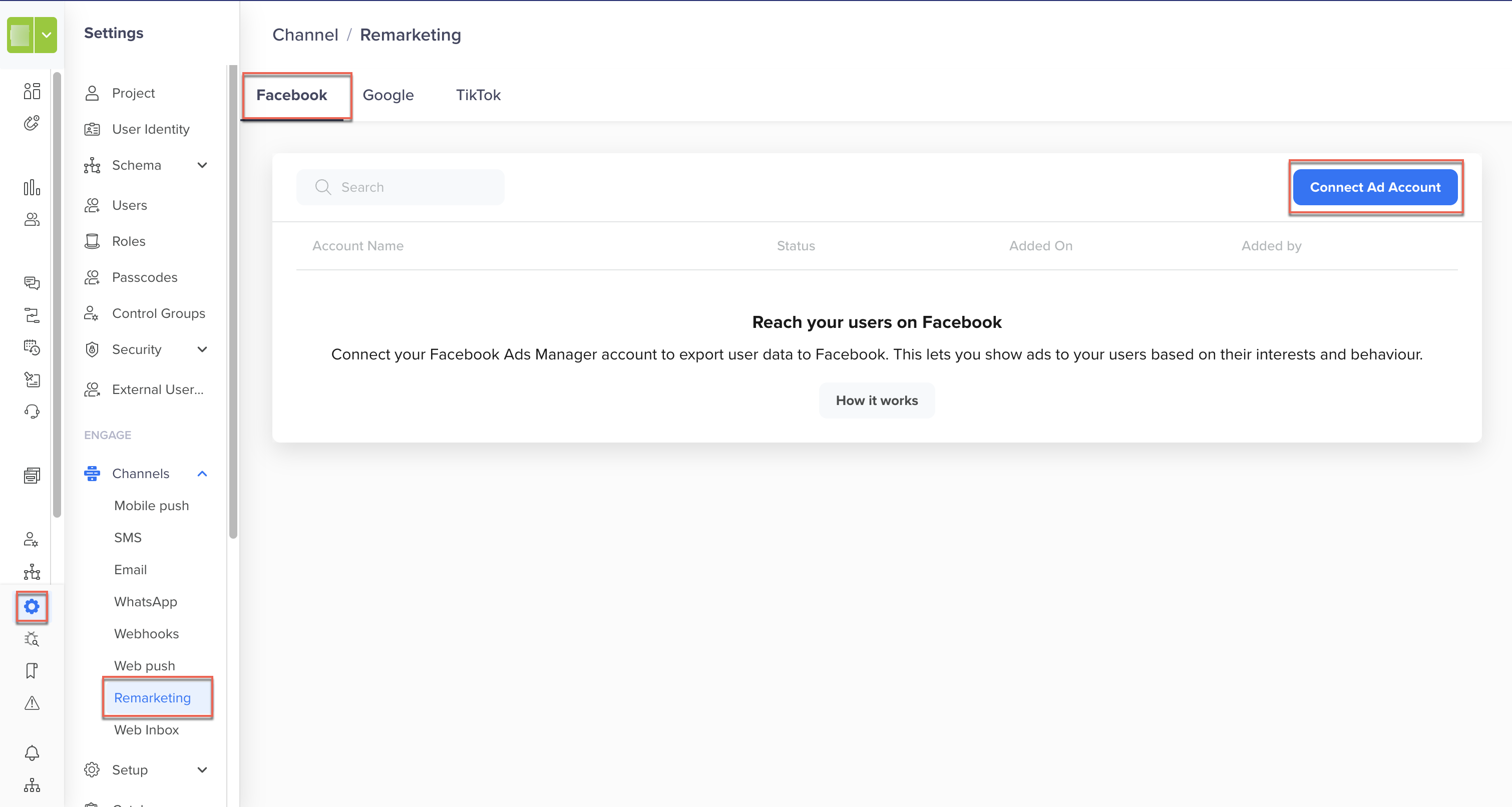Click the ID card icon next to User Identity
This screenshot has height=807, width=1512.
pyautogui.click(x=92, y=129)
